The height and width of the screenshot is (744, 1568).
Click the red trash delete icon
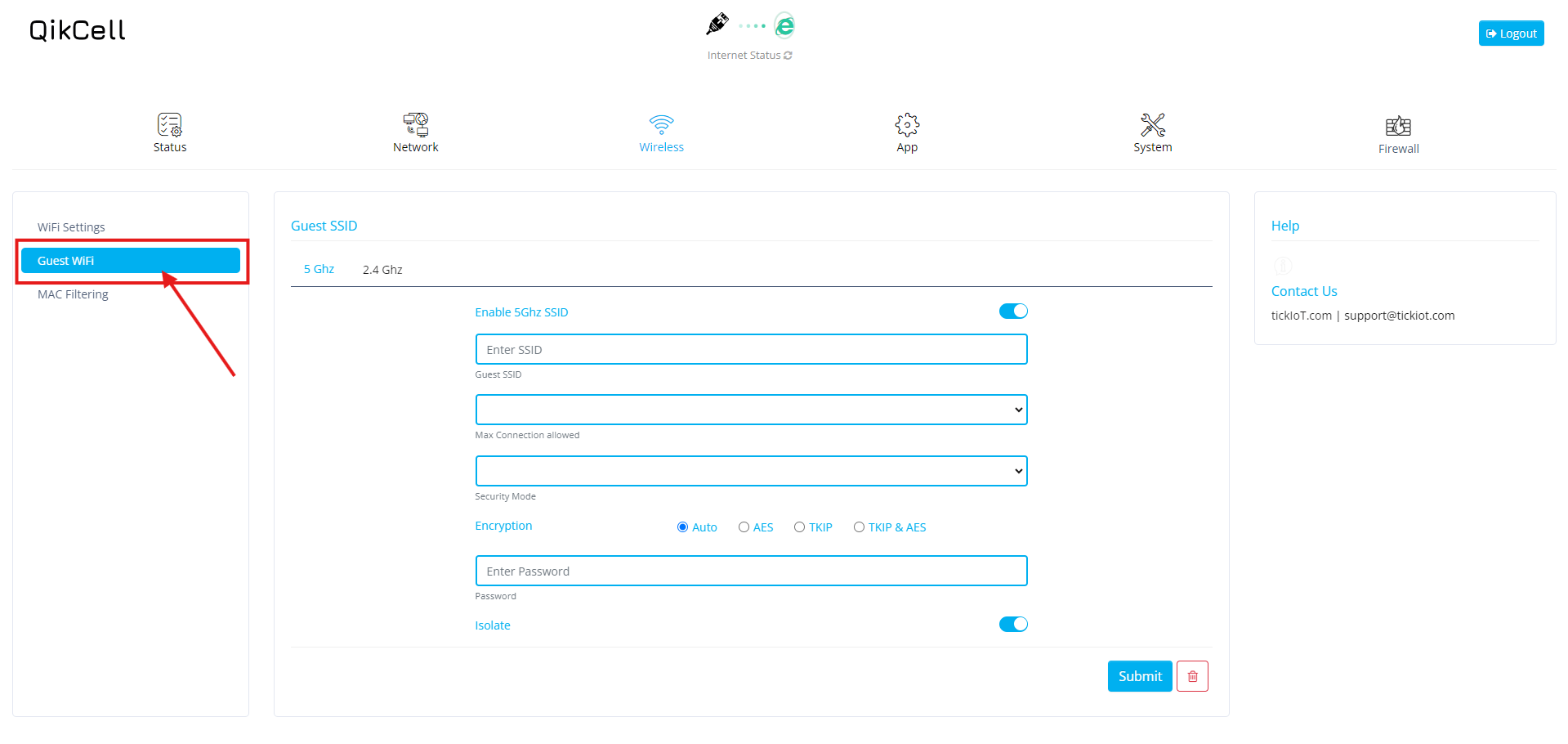1192,676
